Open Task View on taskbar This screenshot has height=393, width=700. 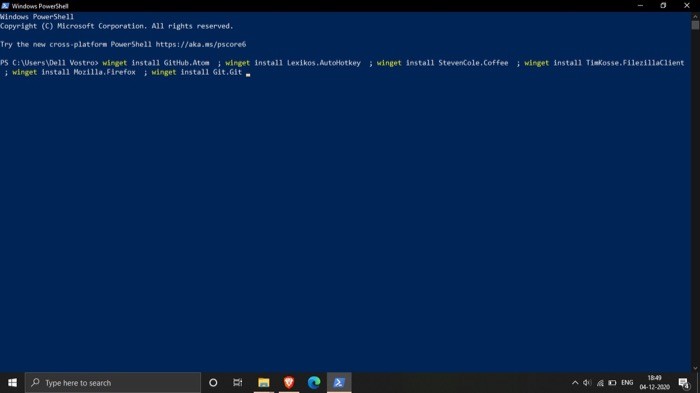click(x=238, y=383)
